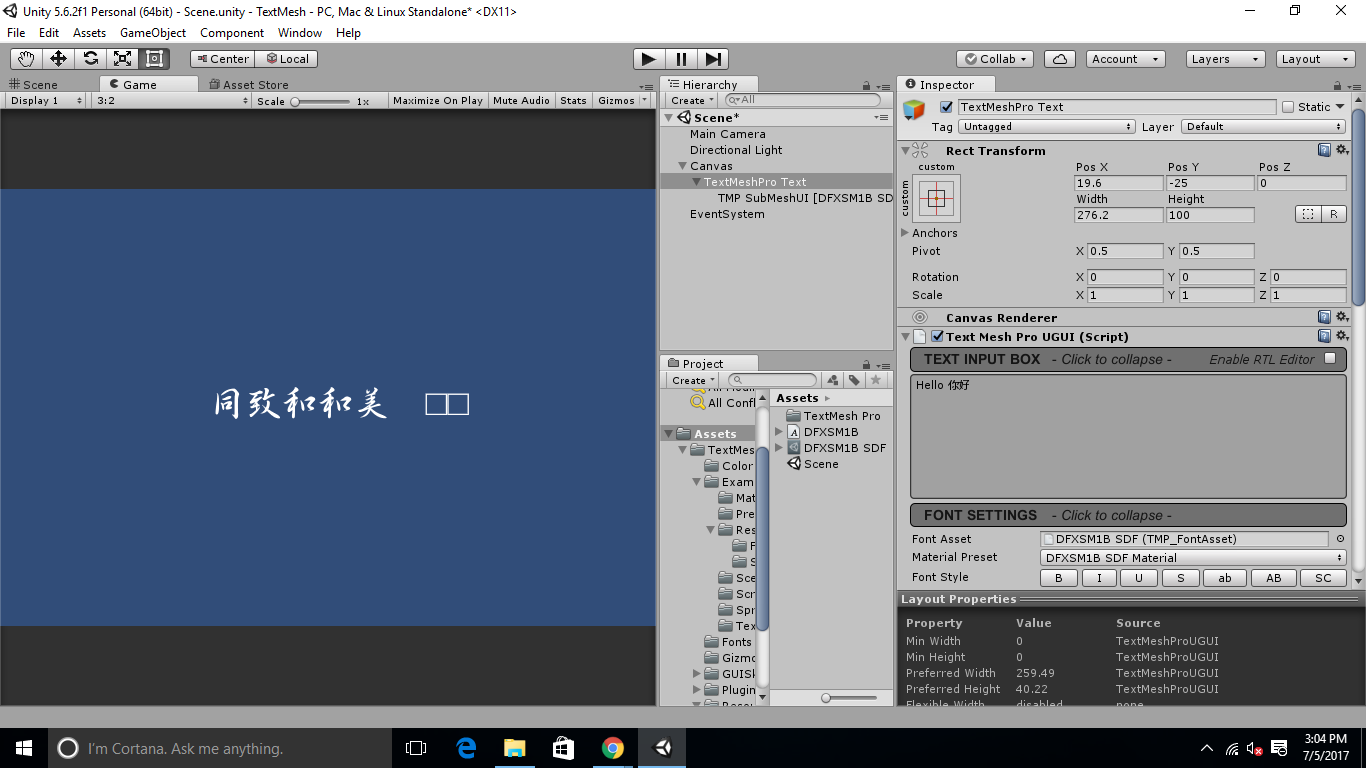The width and height of the screenshot is (1366, 768).
Task: Toggle Center pivot mode
Action: (x=222, y=59)
